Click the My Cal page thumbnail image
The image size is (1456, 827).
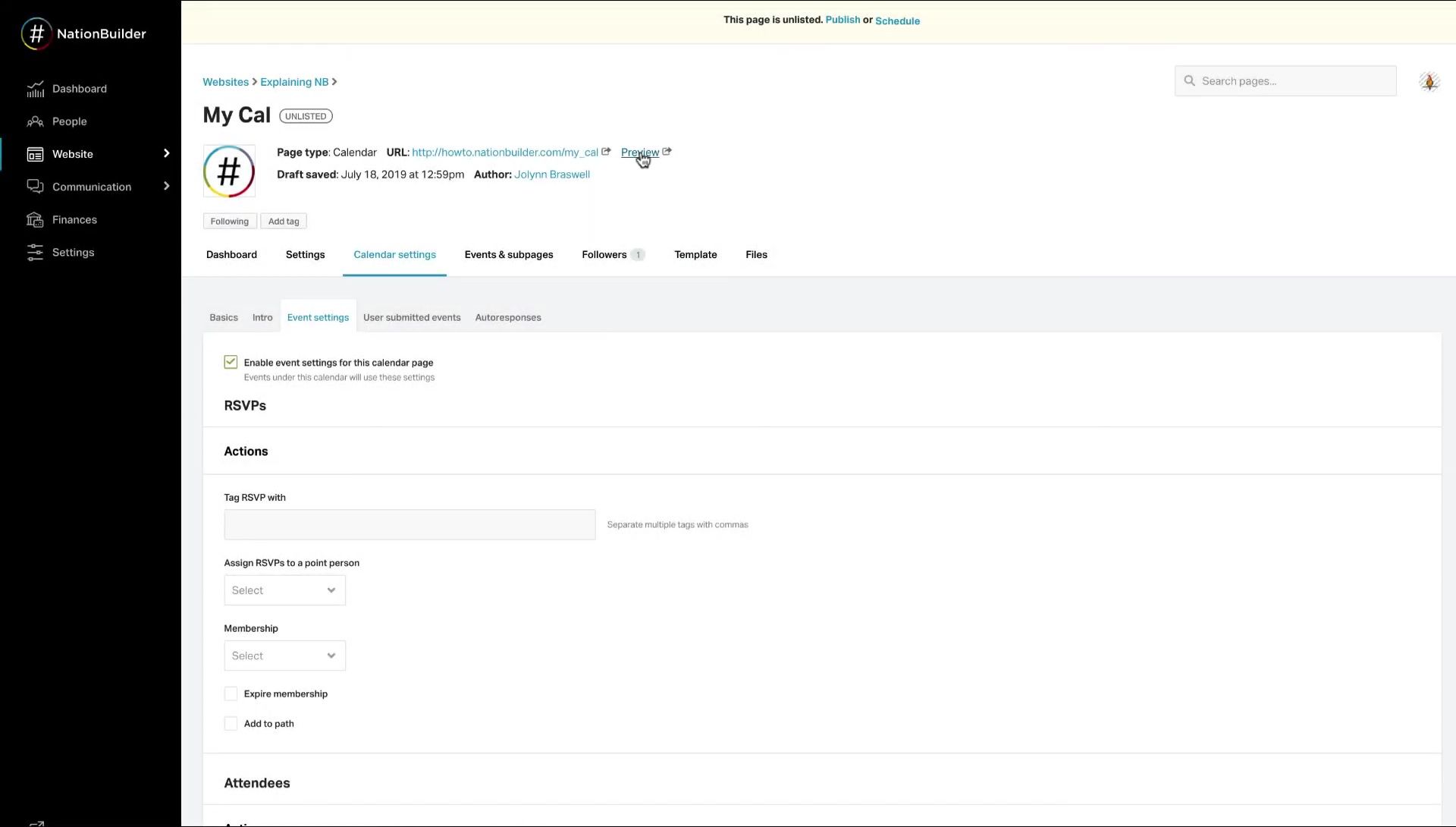(229, 171)
